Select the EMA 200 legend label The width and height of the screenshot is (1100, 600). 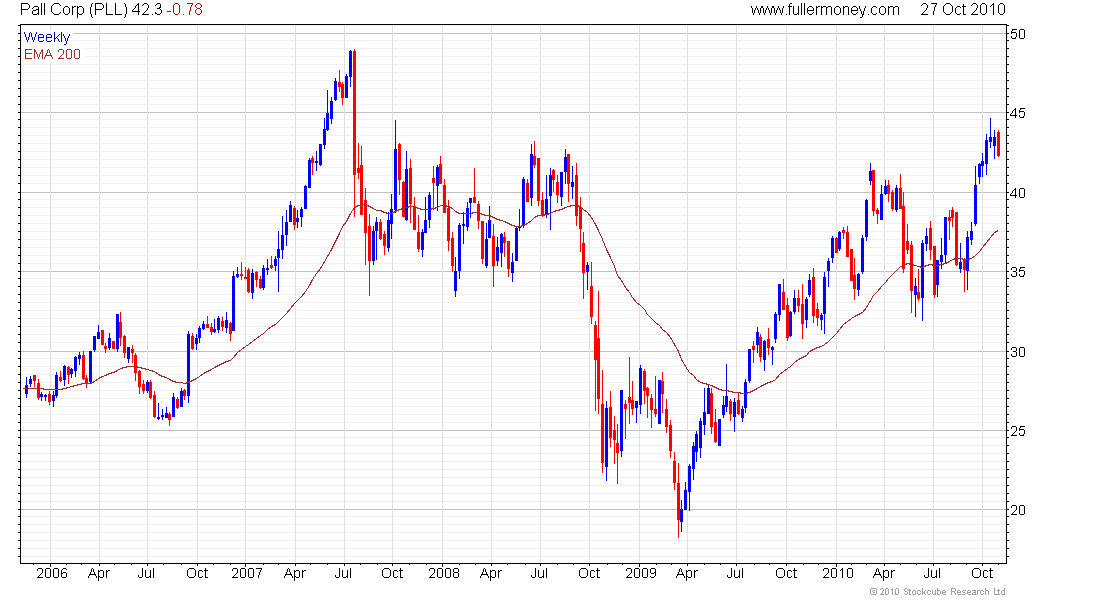click(53, 55)
